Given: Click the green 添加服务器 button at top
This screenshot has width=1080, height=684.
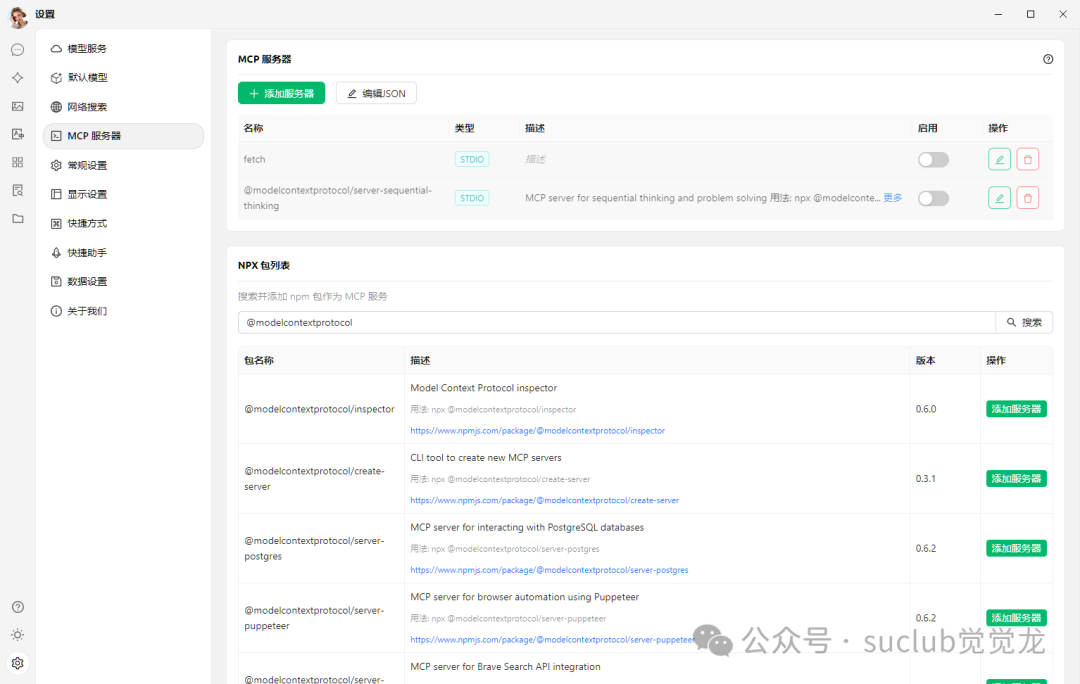Looking at the screenshot, I should pos(281,93).
